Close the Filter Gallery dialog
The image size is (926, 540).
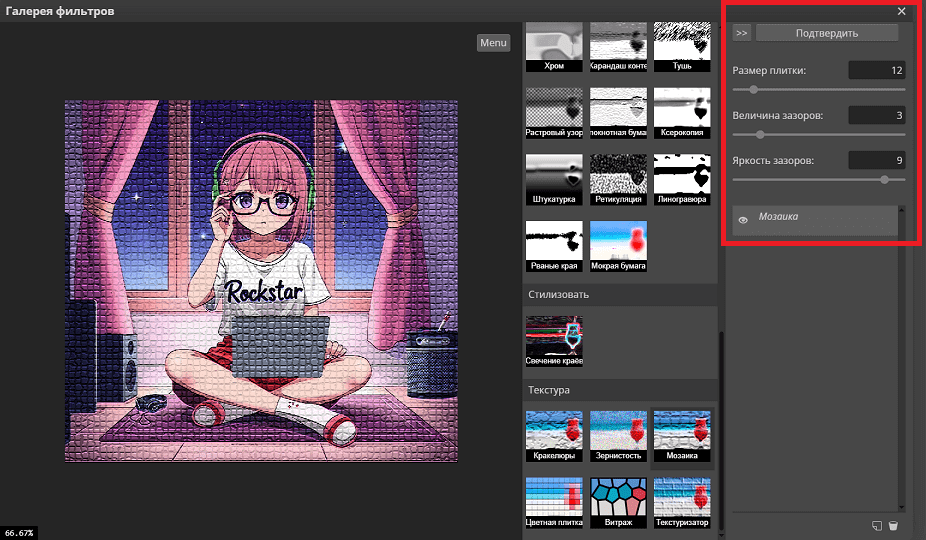tap(901, 11)
